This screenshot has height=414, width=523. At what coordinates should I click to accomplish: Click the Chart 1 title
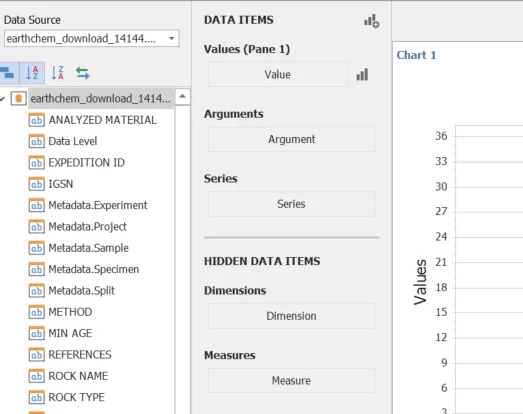click(x=416, y=55)
